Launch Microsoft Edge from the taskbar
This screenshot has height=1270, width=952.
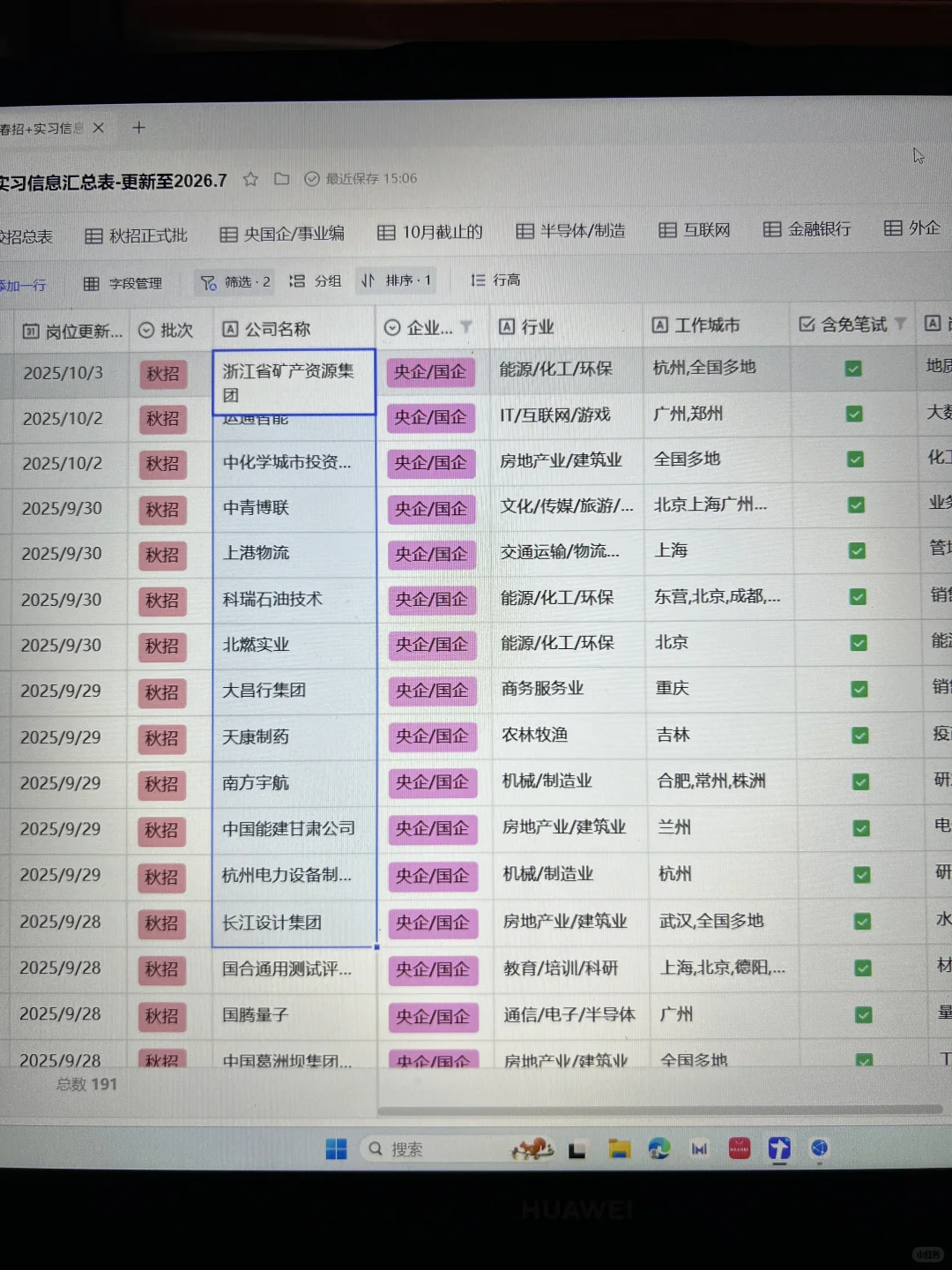pos(658,1148)
